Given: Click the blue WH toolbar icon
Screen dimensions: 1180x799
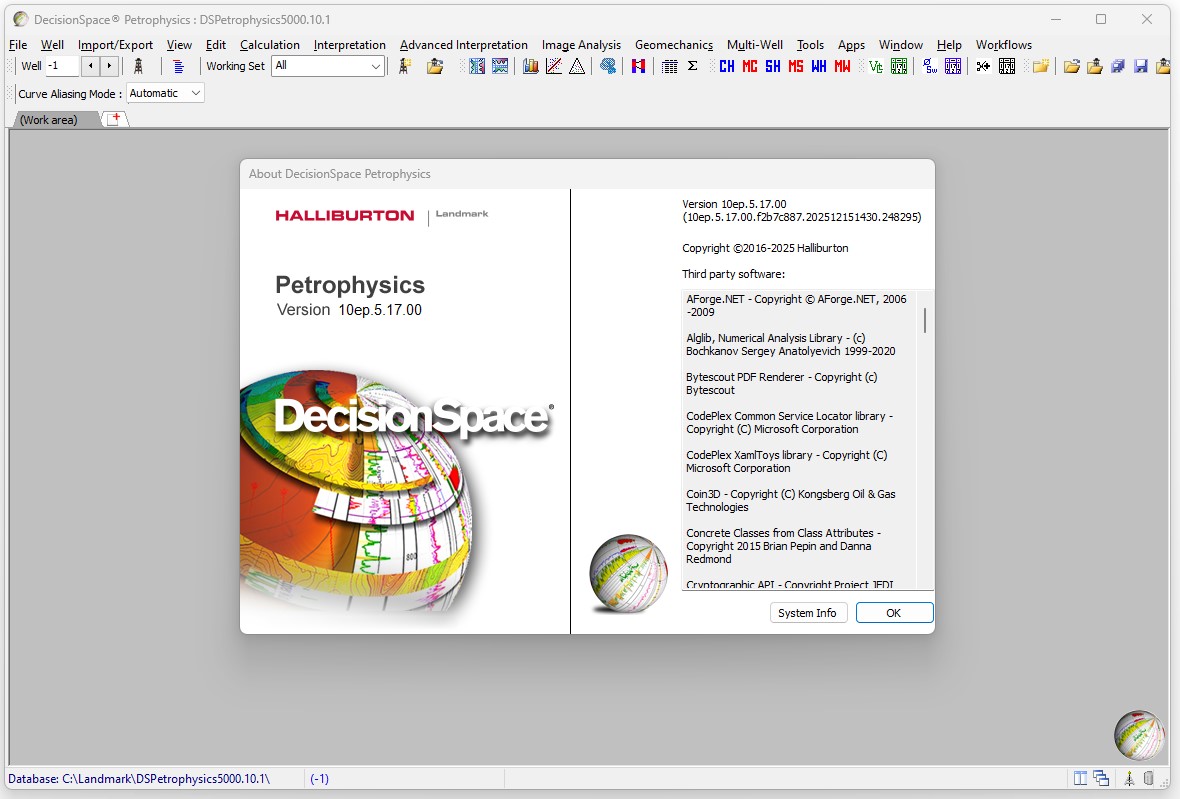Looking at the screenshot, I should 819,66.
